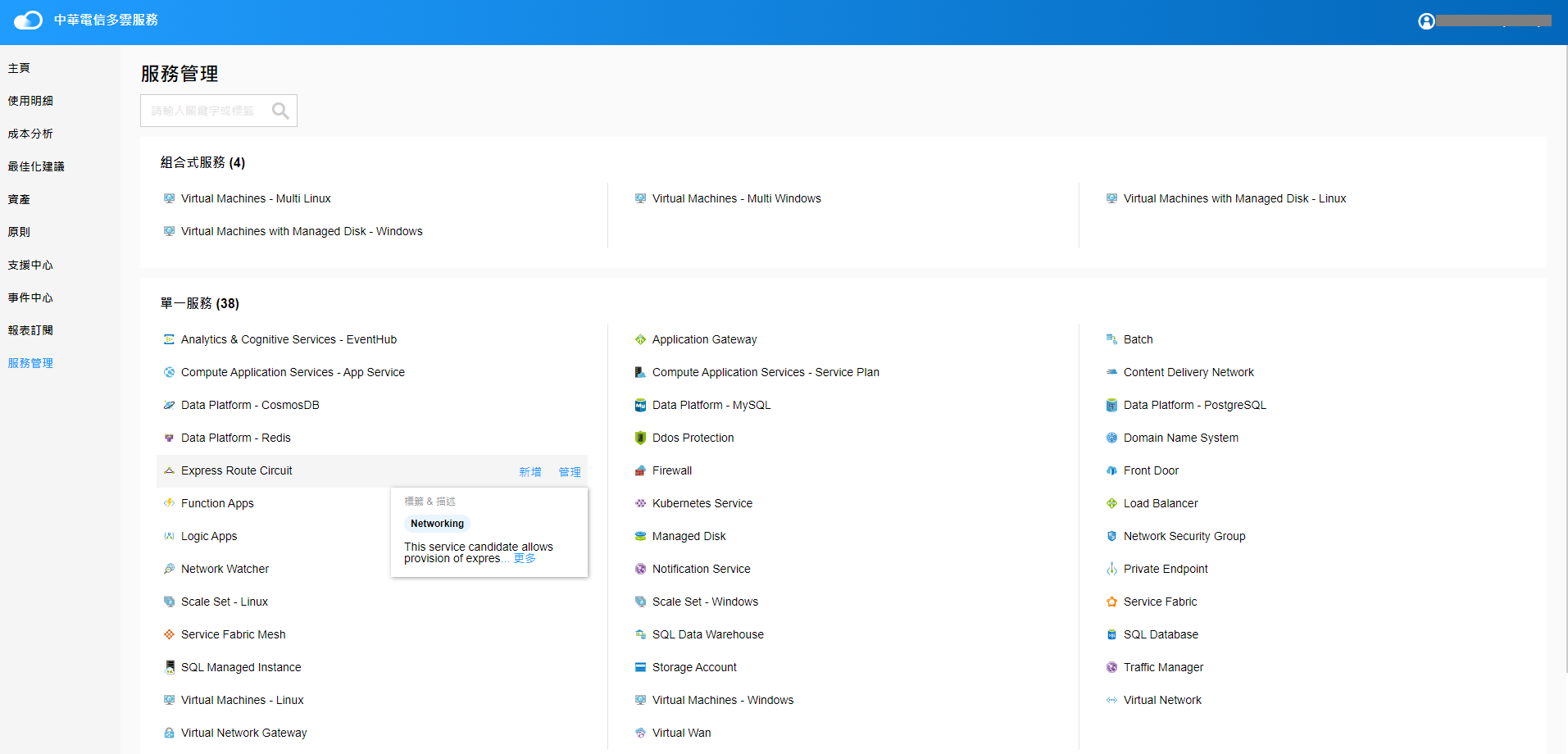This screenshot has height=754, width=1568.
Task: Open 使用明細 in the sidebar
Action: (30, 101)
